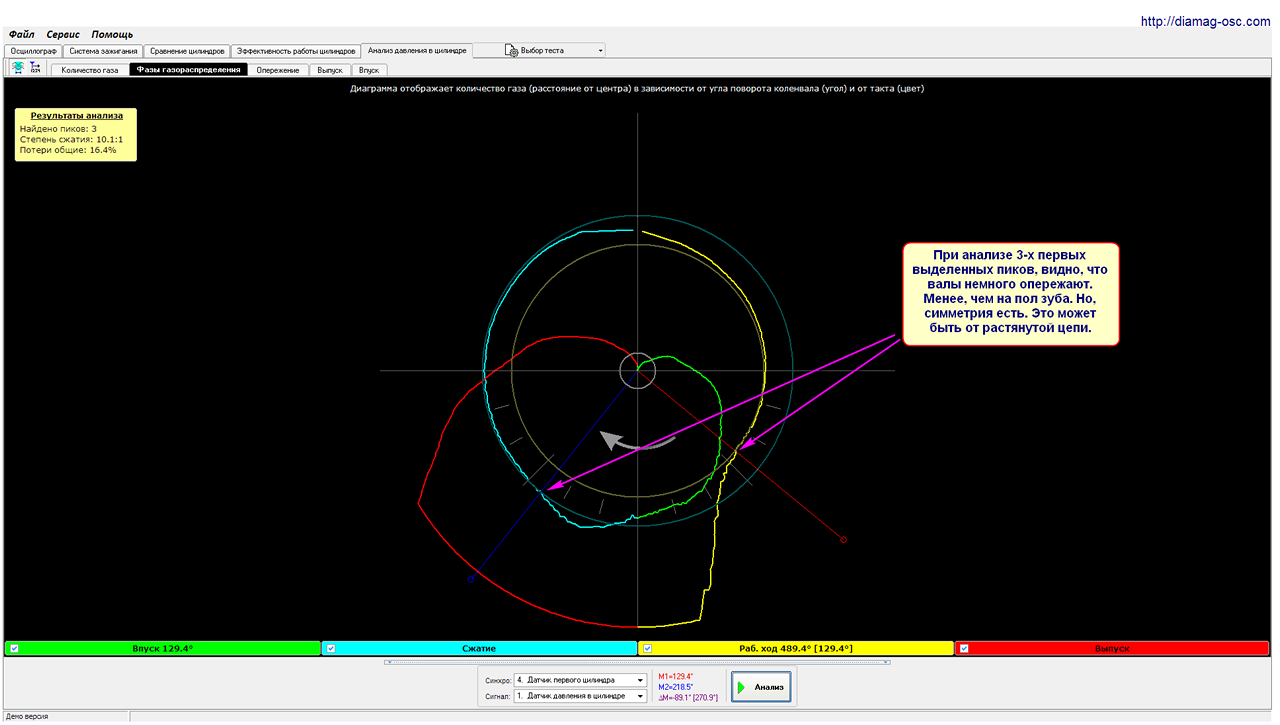Toggle the Выпуск stroke checkbox in red bar
1280x725 pixels.
(x=964, y=648)
